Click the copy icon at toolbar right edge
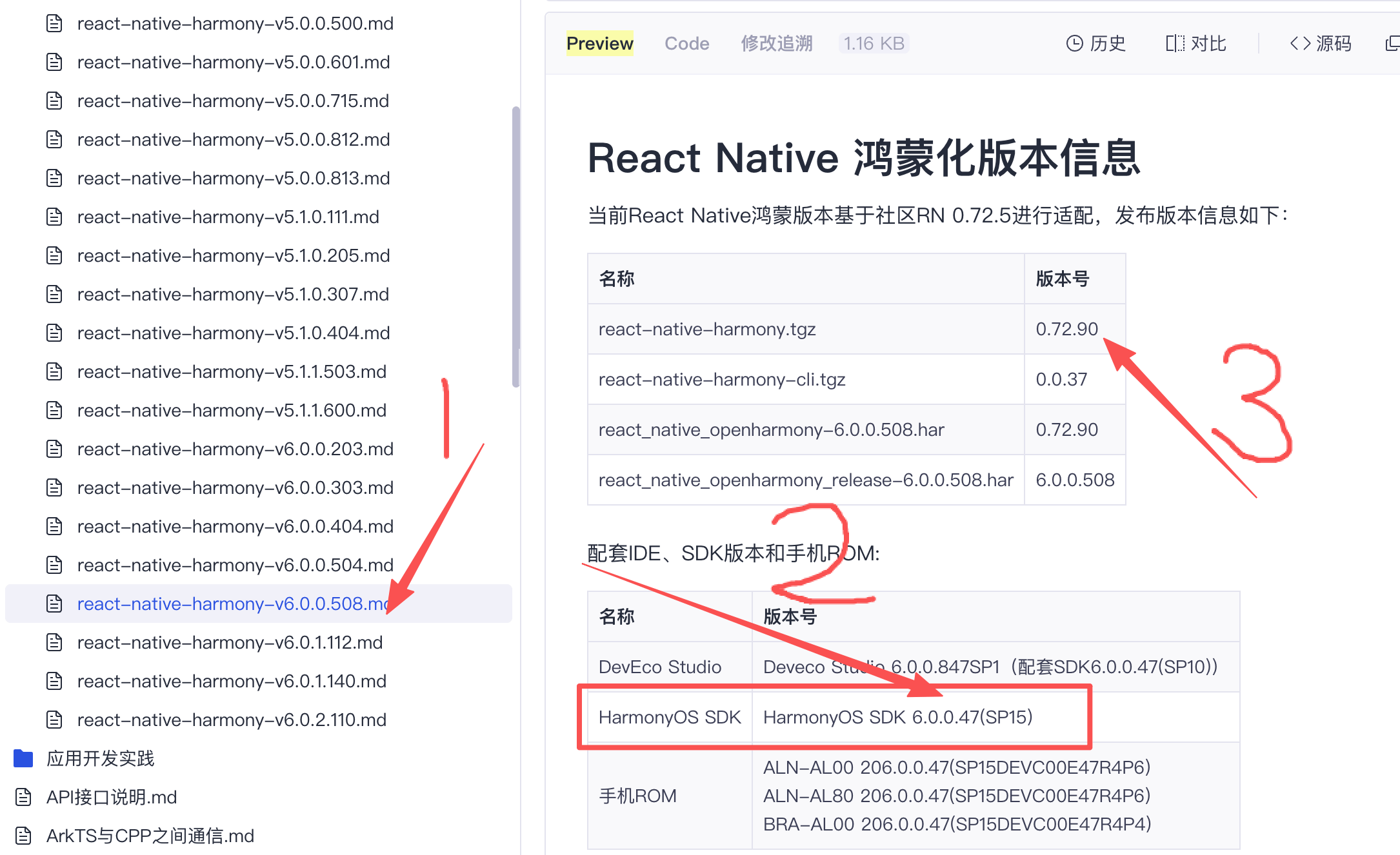The image size is (1400, 855). [1392, 43]
